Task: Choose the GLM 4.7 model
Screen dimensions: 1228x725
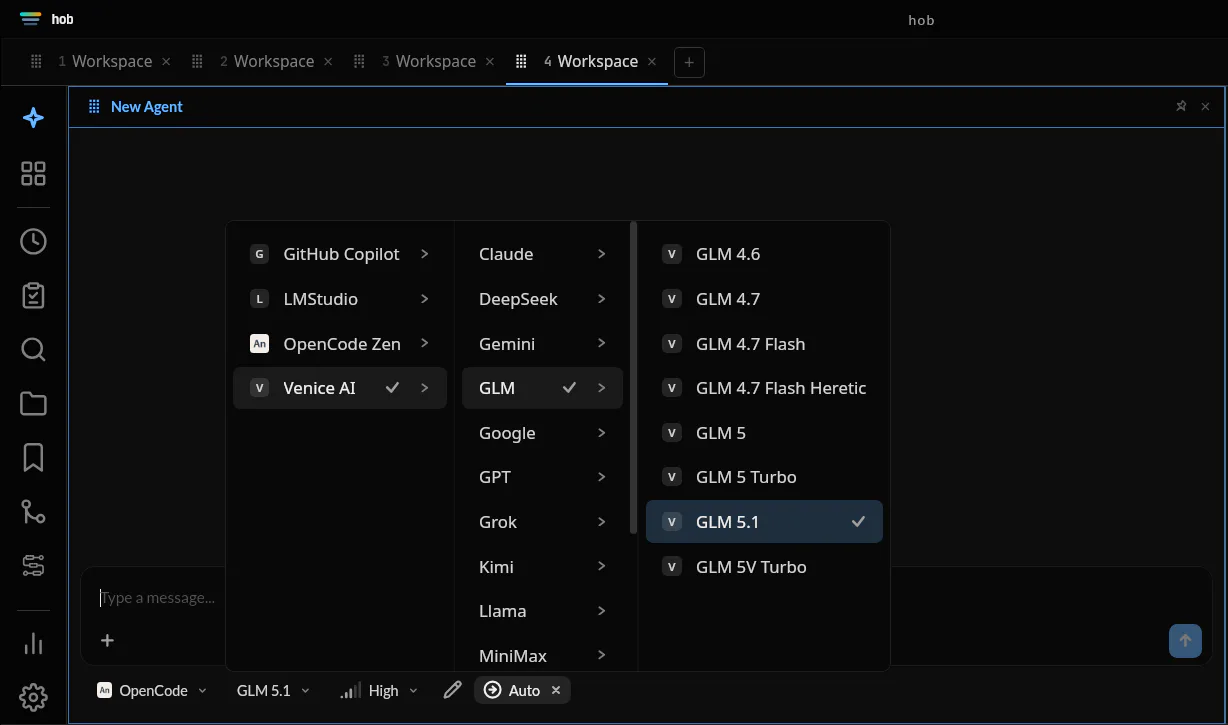Action: click(x=764, y=299)
